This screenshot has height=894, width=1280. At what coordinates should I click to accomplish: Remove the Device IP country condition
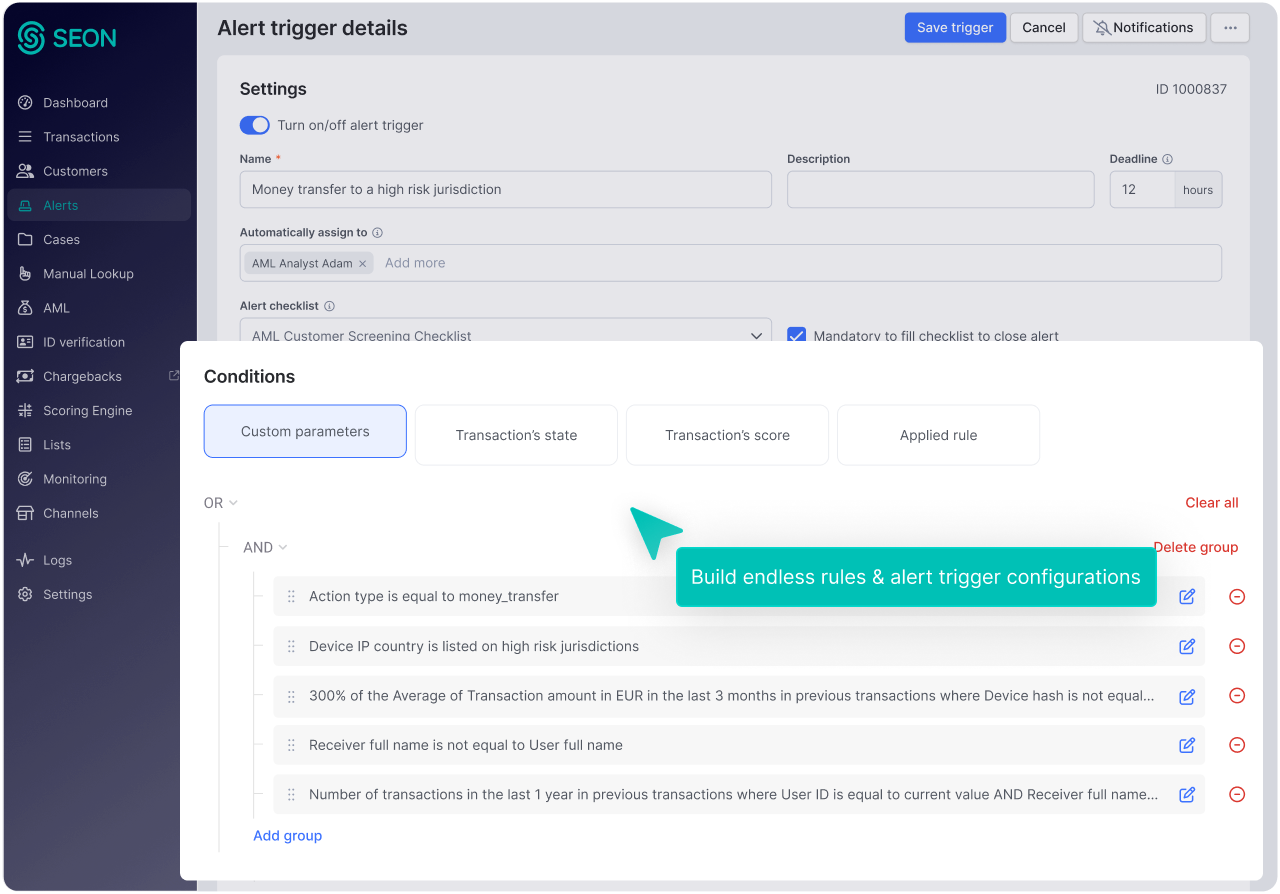pos(1237,646)
